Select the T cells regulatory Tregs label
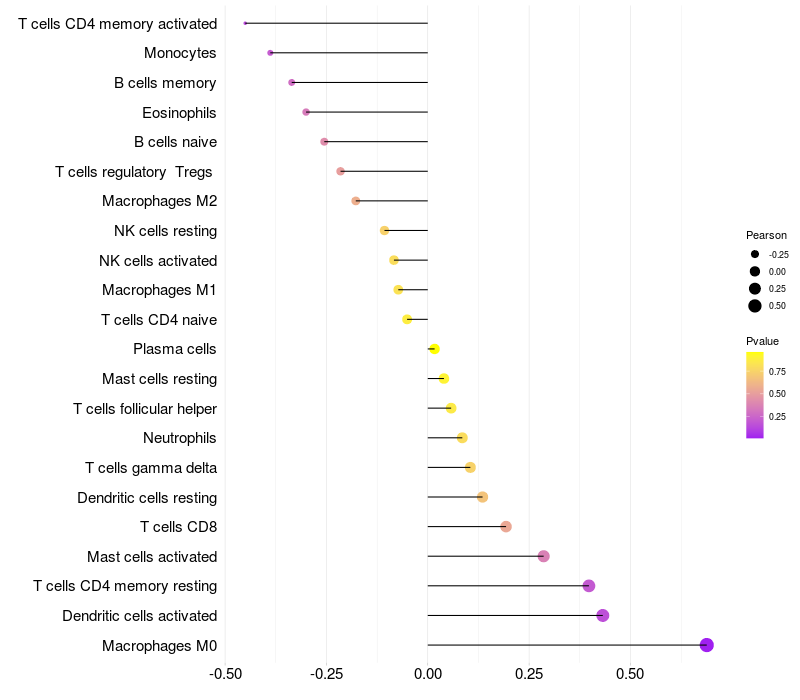This screenshot has height=700, width=800. (x=134, y=172)
